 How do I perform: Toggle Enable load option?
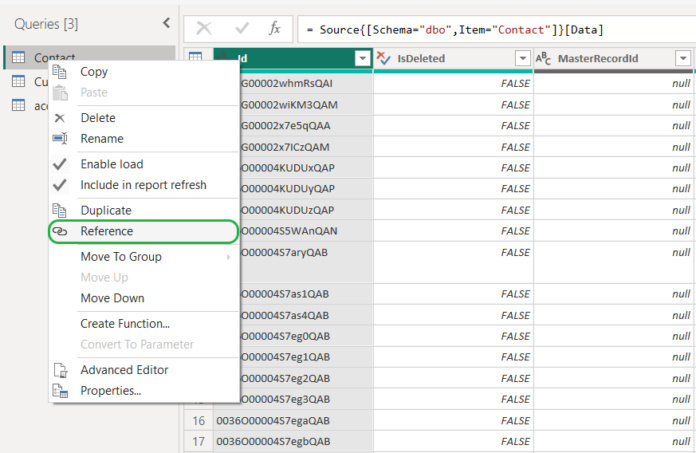click(x=111, y=164)
